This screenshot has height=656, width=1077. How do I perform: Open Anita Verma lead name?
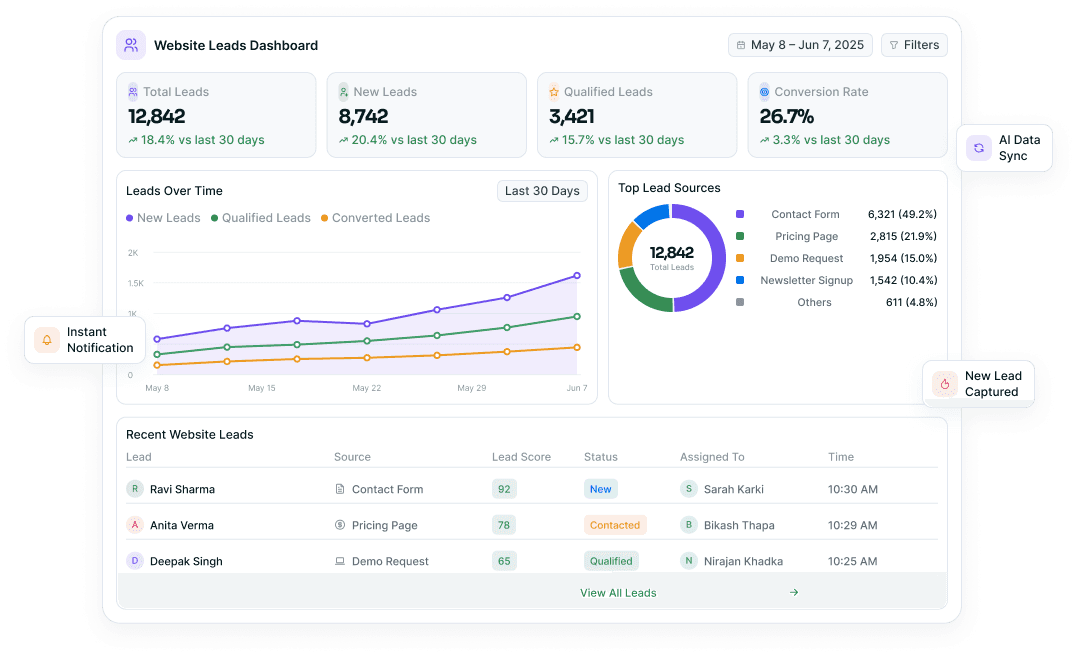[x=182, y=525]
